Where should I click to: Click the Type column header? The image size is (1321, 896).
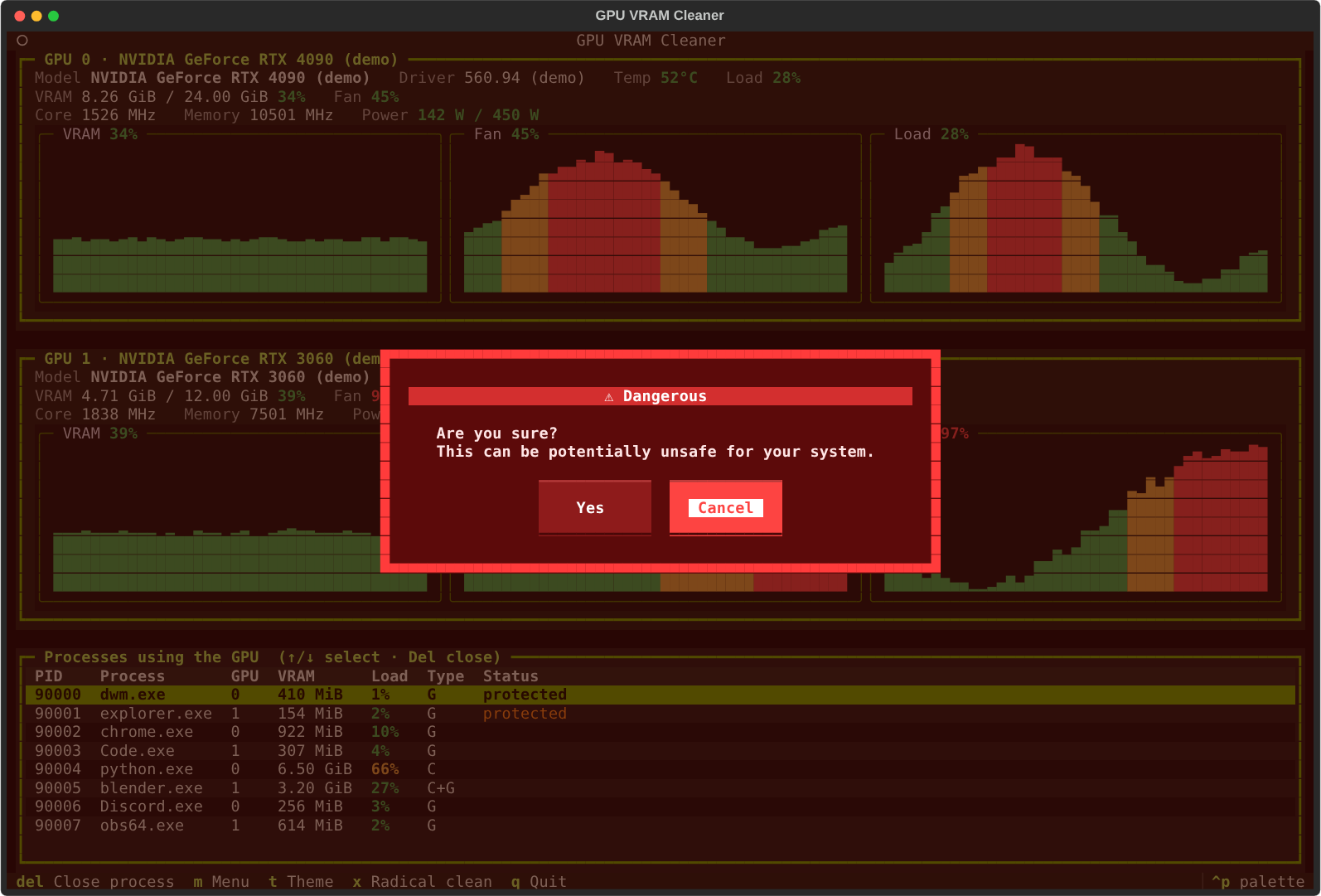(x=446, y=676)
